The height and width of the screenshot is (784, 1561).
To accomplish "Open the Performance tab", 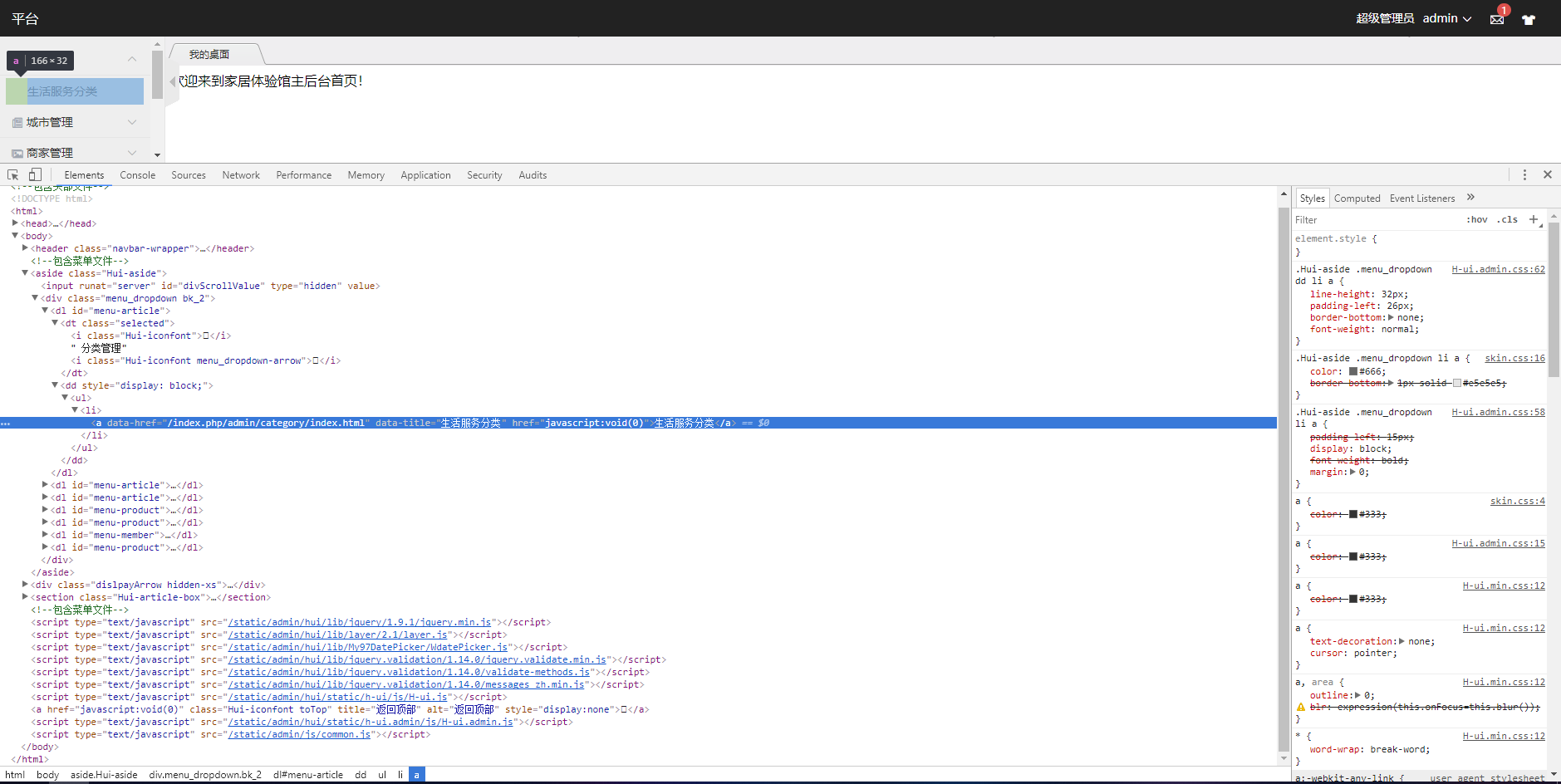I will tap(304, 175).
